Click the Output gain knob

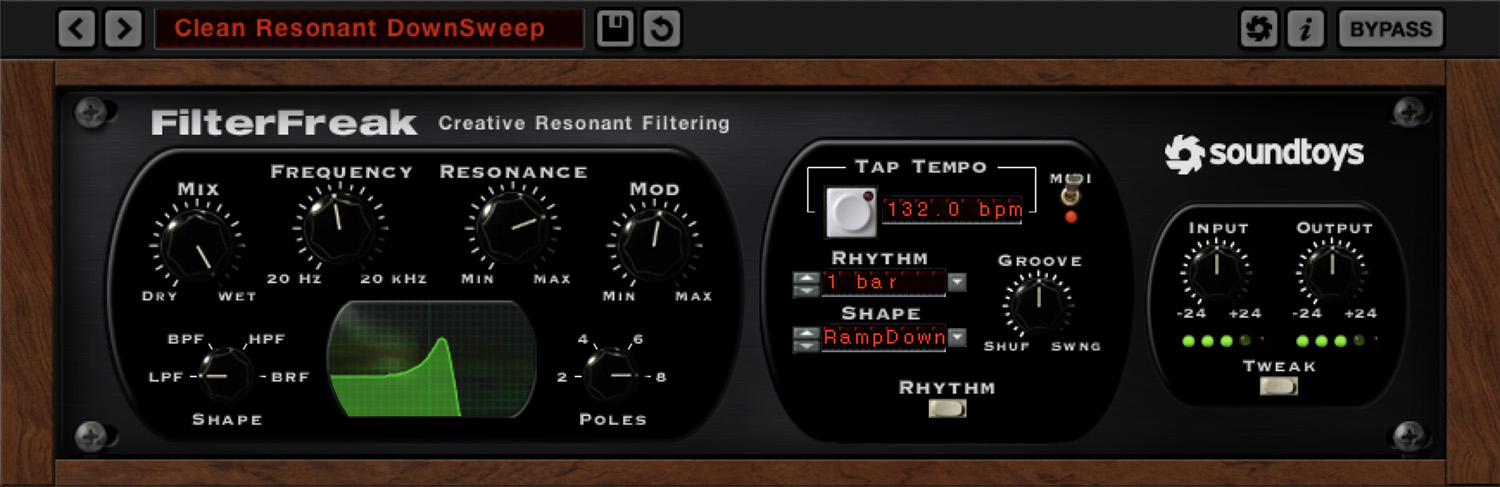tap(1333, 271)
